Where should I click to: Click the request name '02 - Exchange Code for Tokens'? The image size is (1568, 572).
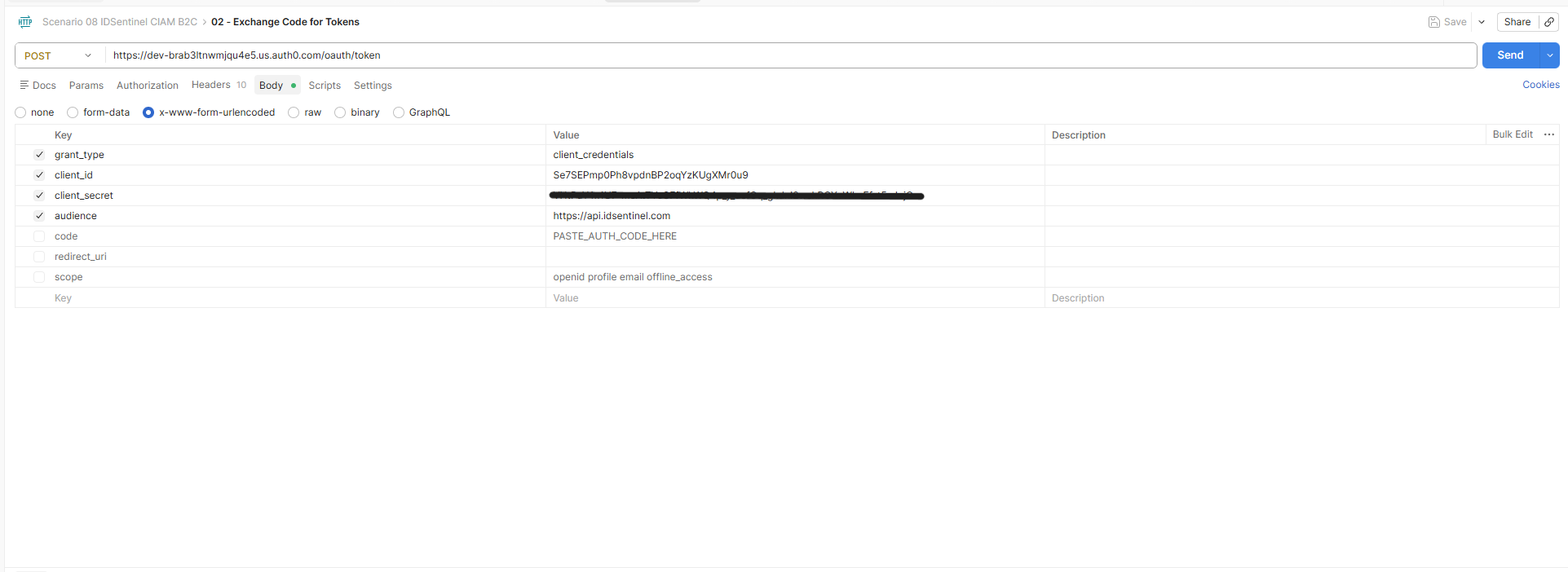point(285,22)
